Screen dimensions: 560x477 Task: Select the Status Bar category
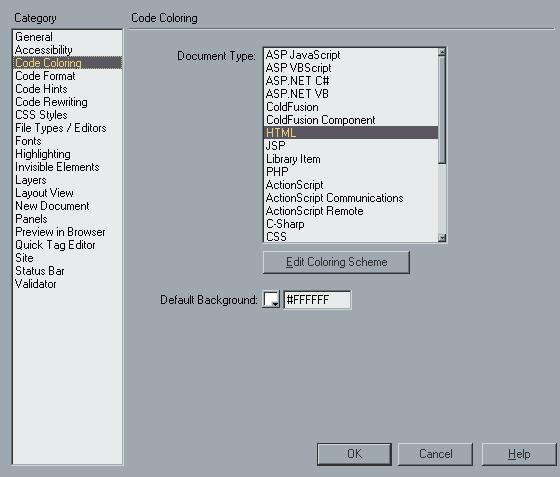pos(68,271)
